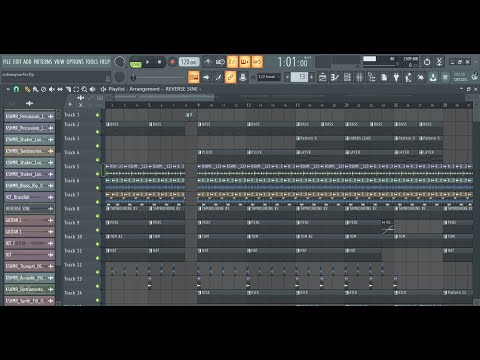Open the TOOLS menu
This screenshot has width=480, height=360.
[92, 62]
